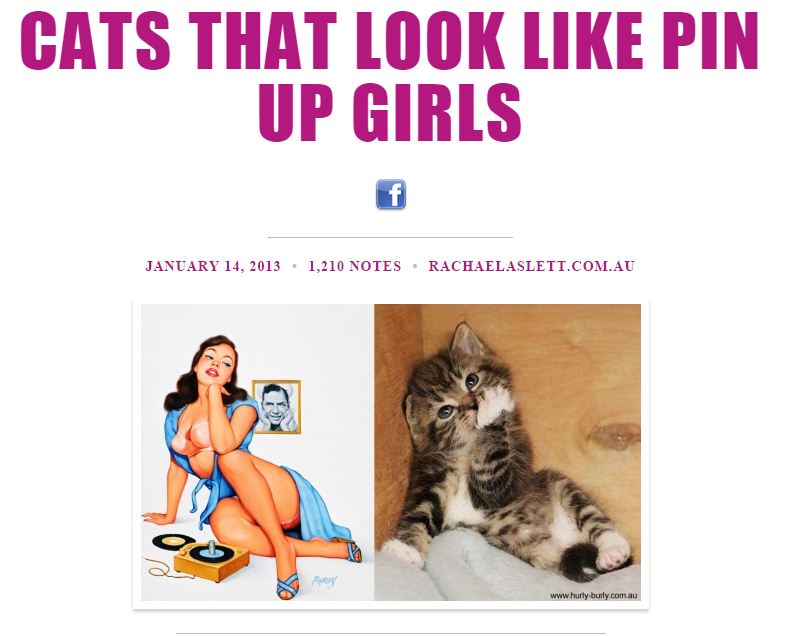Click the bullet between notes and source
Image resolution: width=792 pixels, height=636 pixels.
(415, 266)
